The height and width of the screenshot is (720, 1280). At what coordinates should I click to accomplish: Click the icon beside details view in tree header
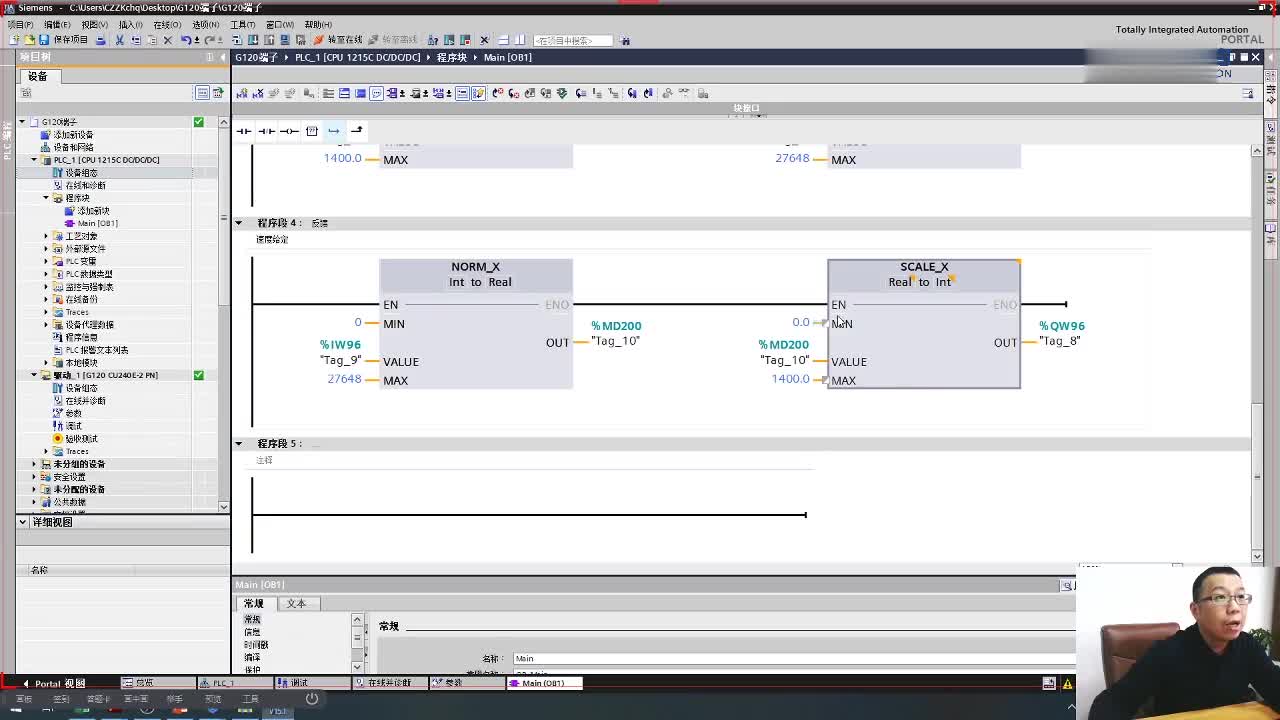[x=218, y=93]
